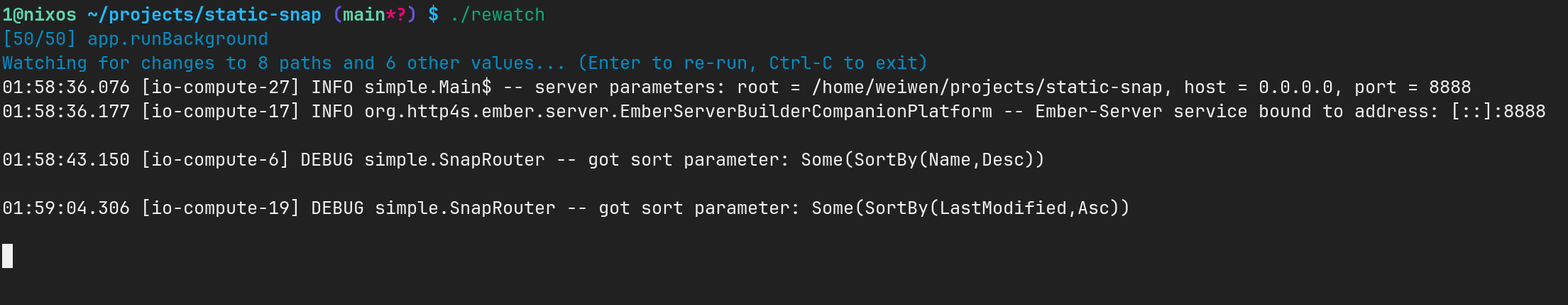Click the ~/projects/static-snap path in prompt
This screenshot has width=1568, height=305.
pos(204,14)
